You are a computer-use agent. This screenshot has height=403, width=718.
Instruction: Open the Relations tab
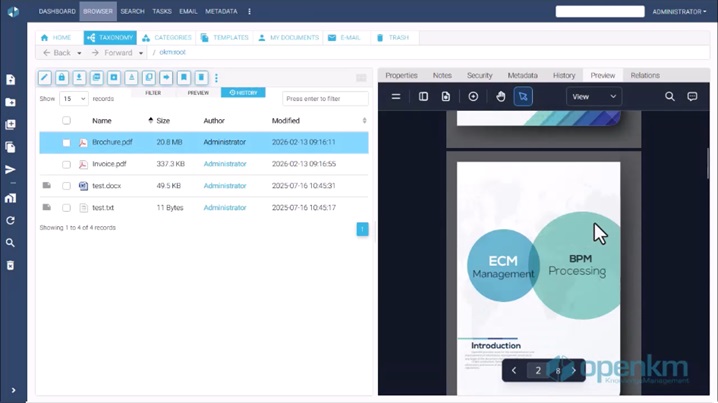click(645, 75)
